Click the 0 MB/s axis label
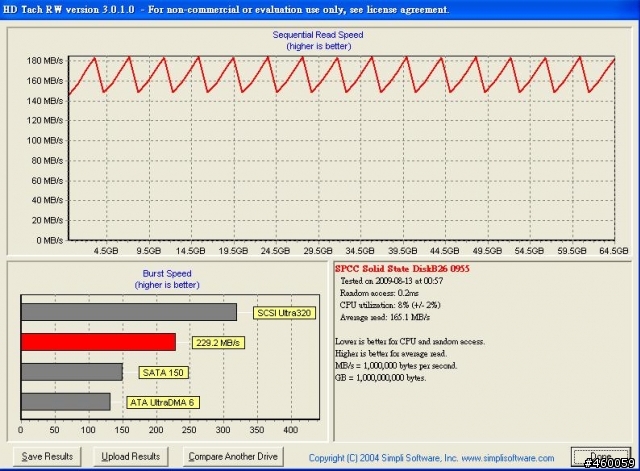Screen dimensions: 640x471 (50, 240)
